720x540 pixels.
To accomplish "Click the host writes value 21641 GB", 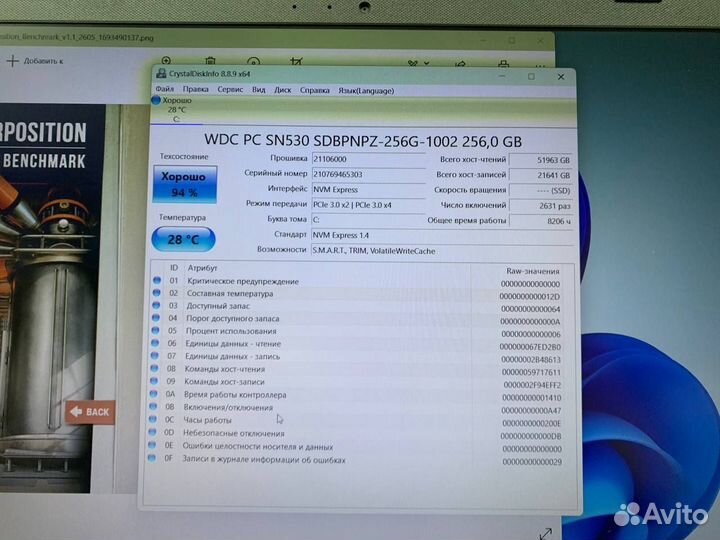I will tap(541, 175).
